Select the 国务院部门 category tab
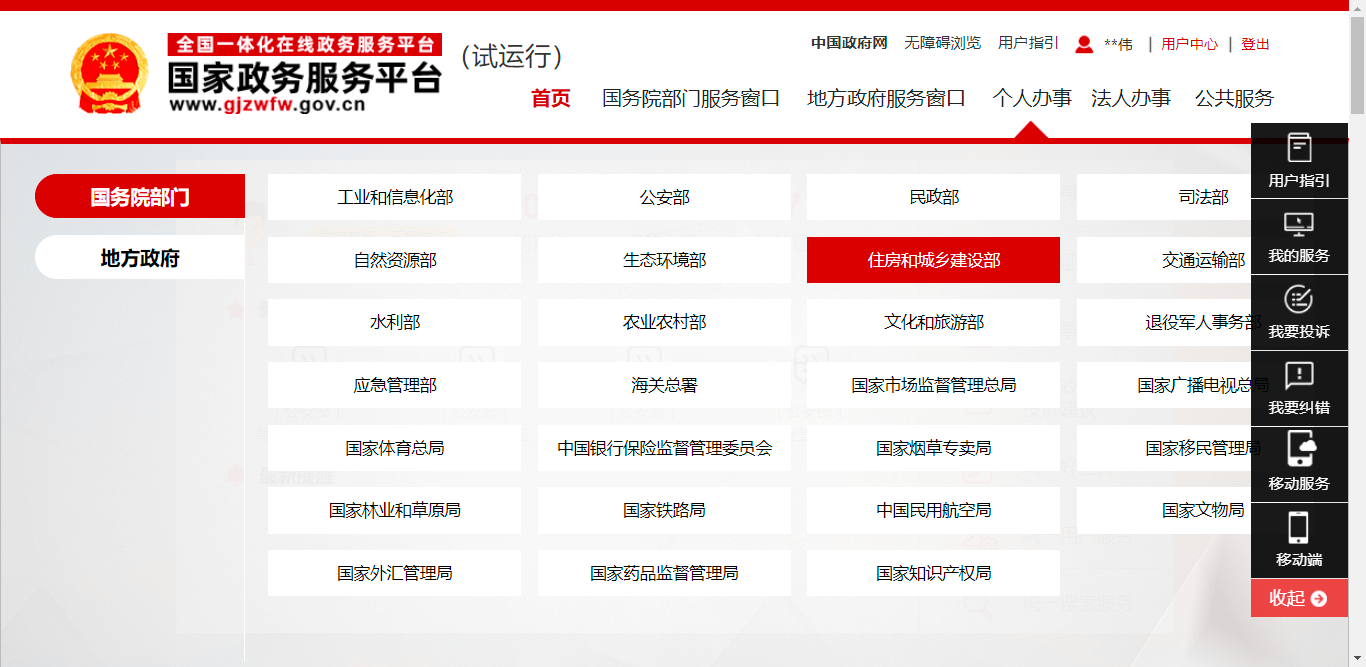Screen dimensions: 1366x667 (140, 197)
